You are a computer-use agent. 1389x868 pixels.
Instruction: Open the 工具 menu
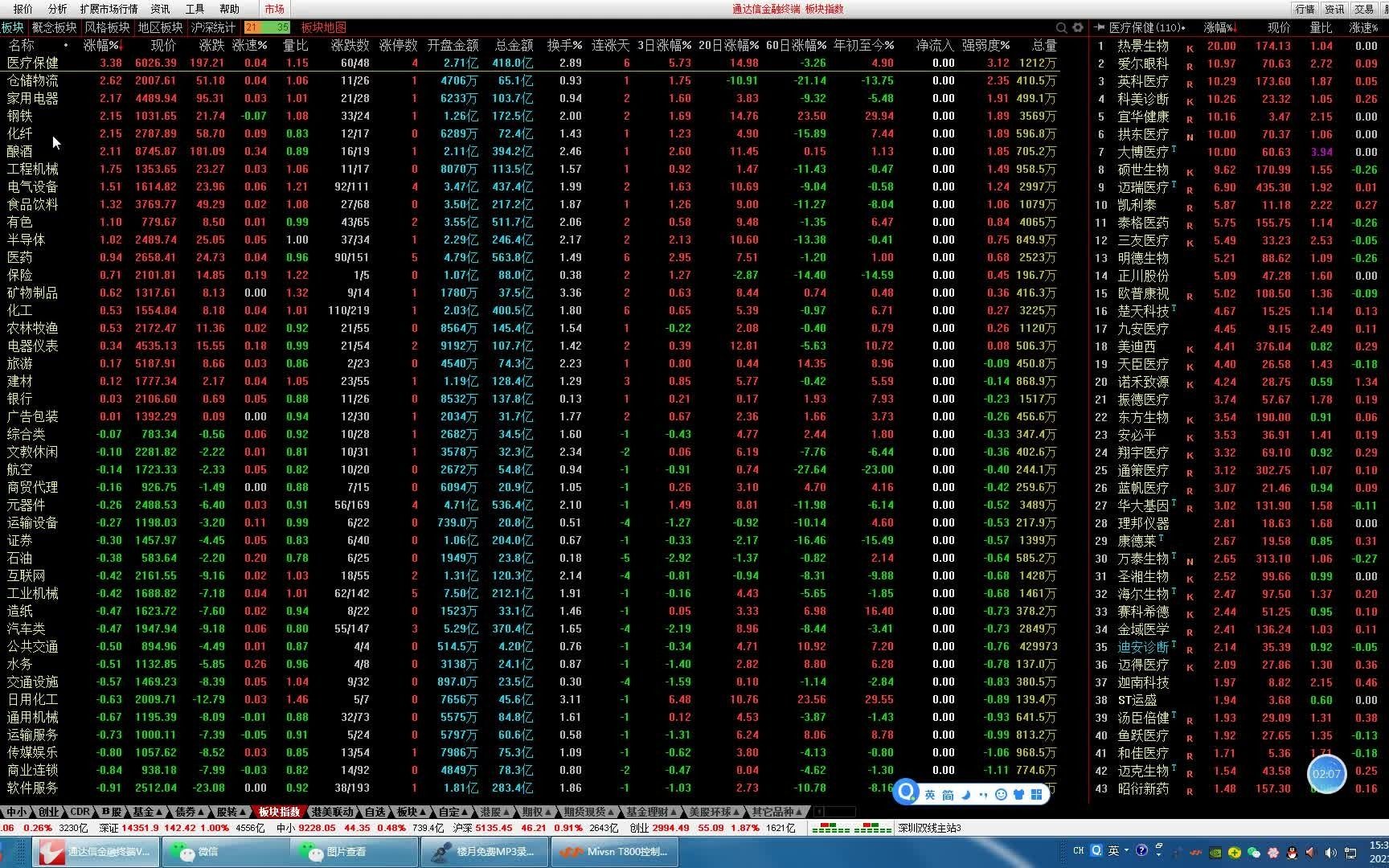tap(195, 9)
